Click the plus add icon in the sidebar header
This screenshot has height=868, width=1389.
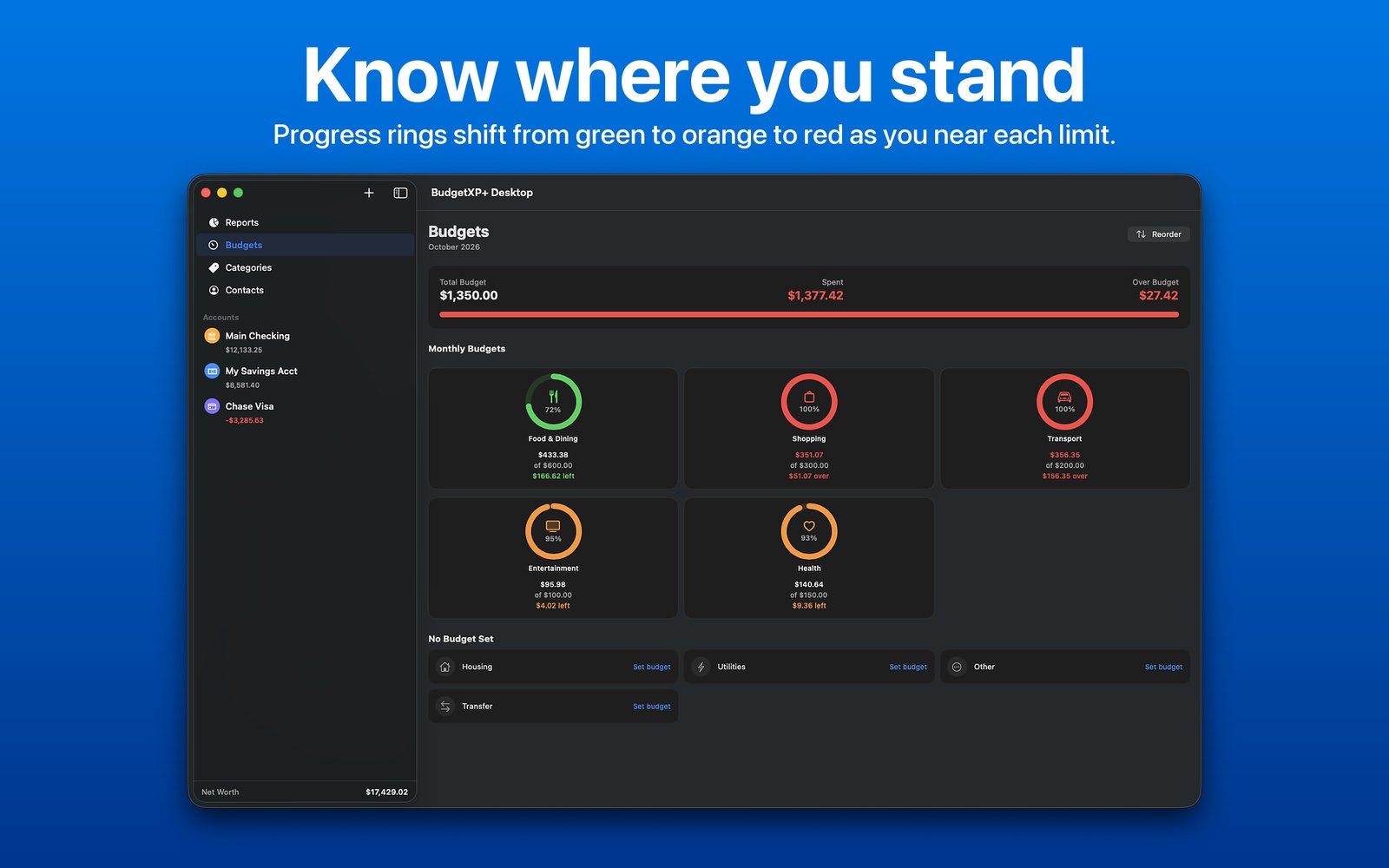(369, 193)
